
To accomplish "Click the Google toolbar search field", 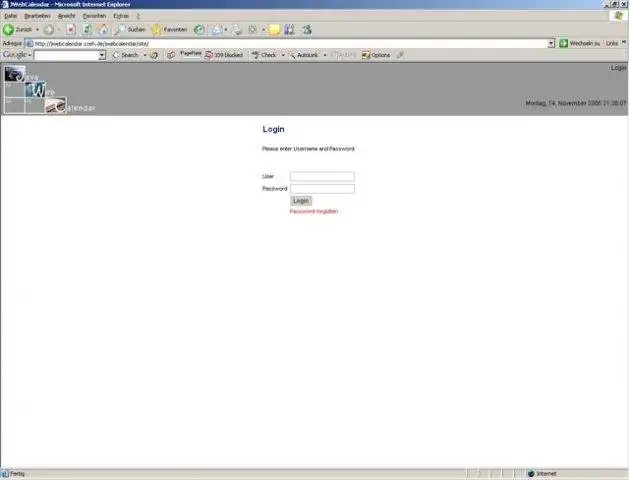I will 67,55.
